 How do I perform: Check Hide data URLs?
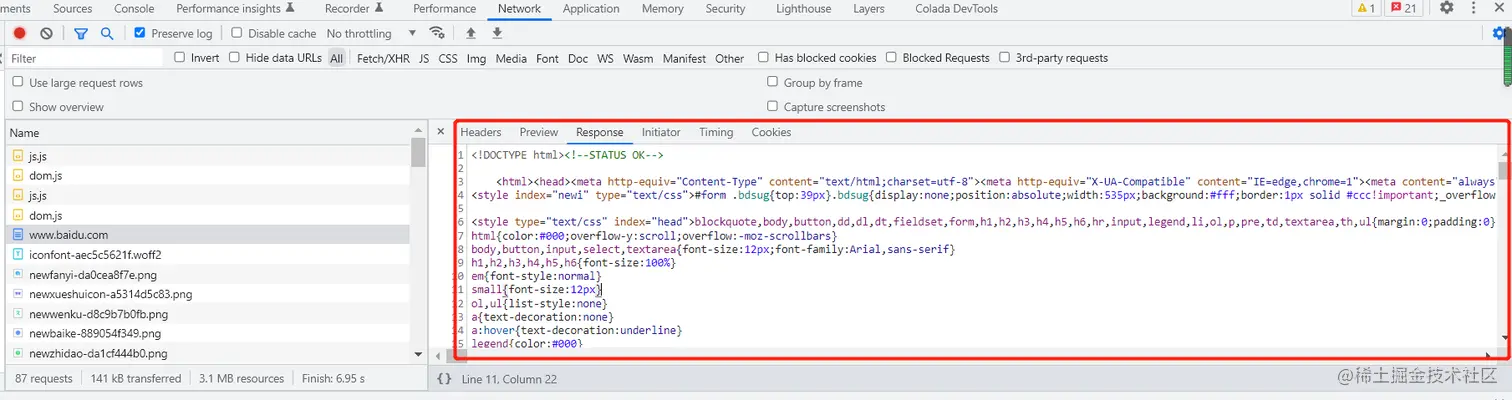click(x=234, y=58)
